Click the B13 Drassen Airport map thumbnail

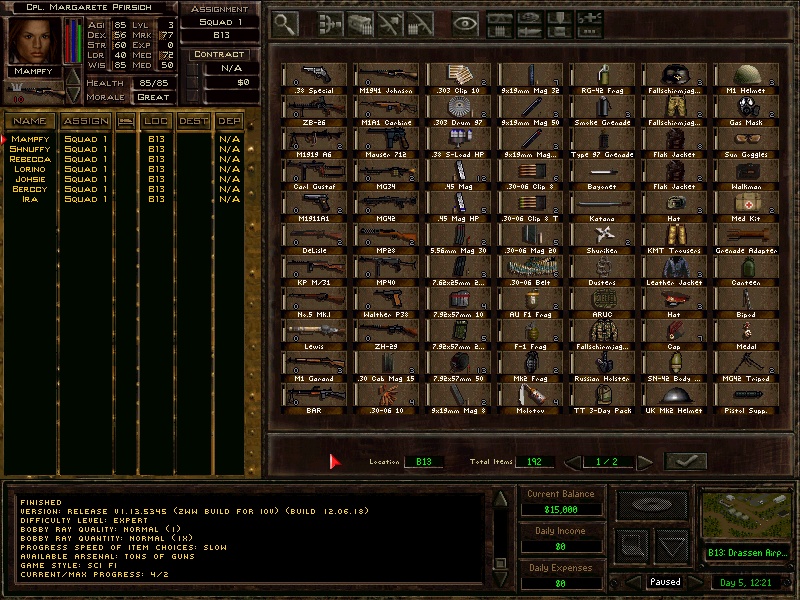[747, 515]
